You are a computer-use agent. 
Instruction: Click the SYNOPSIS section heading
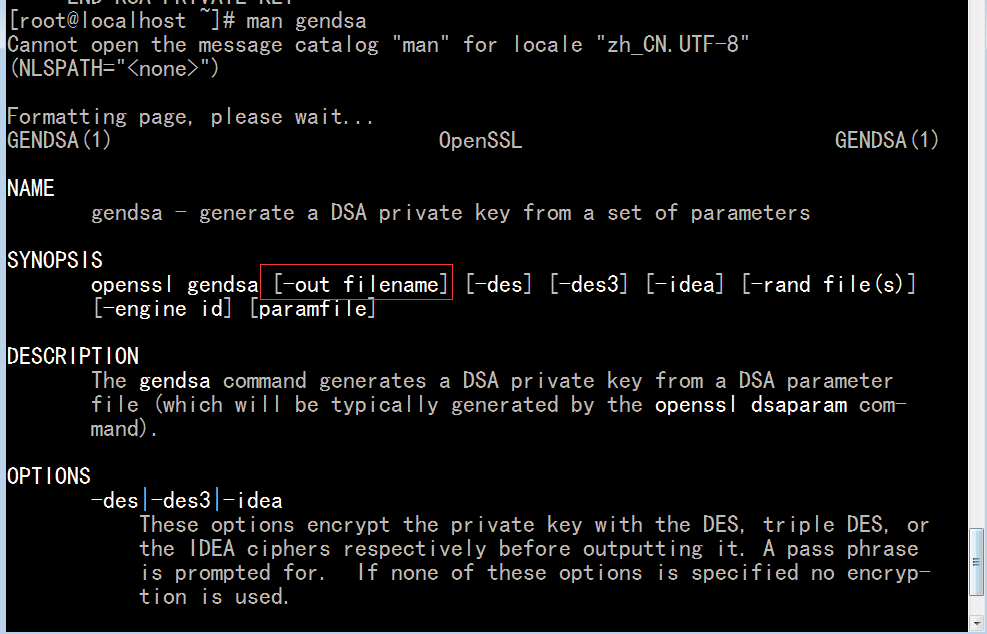point(55,260)
